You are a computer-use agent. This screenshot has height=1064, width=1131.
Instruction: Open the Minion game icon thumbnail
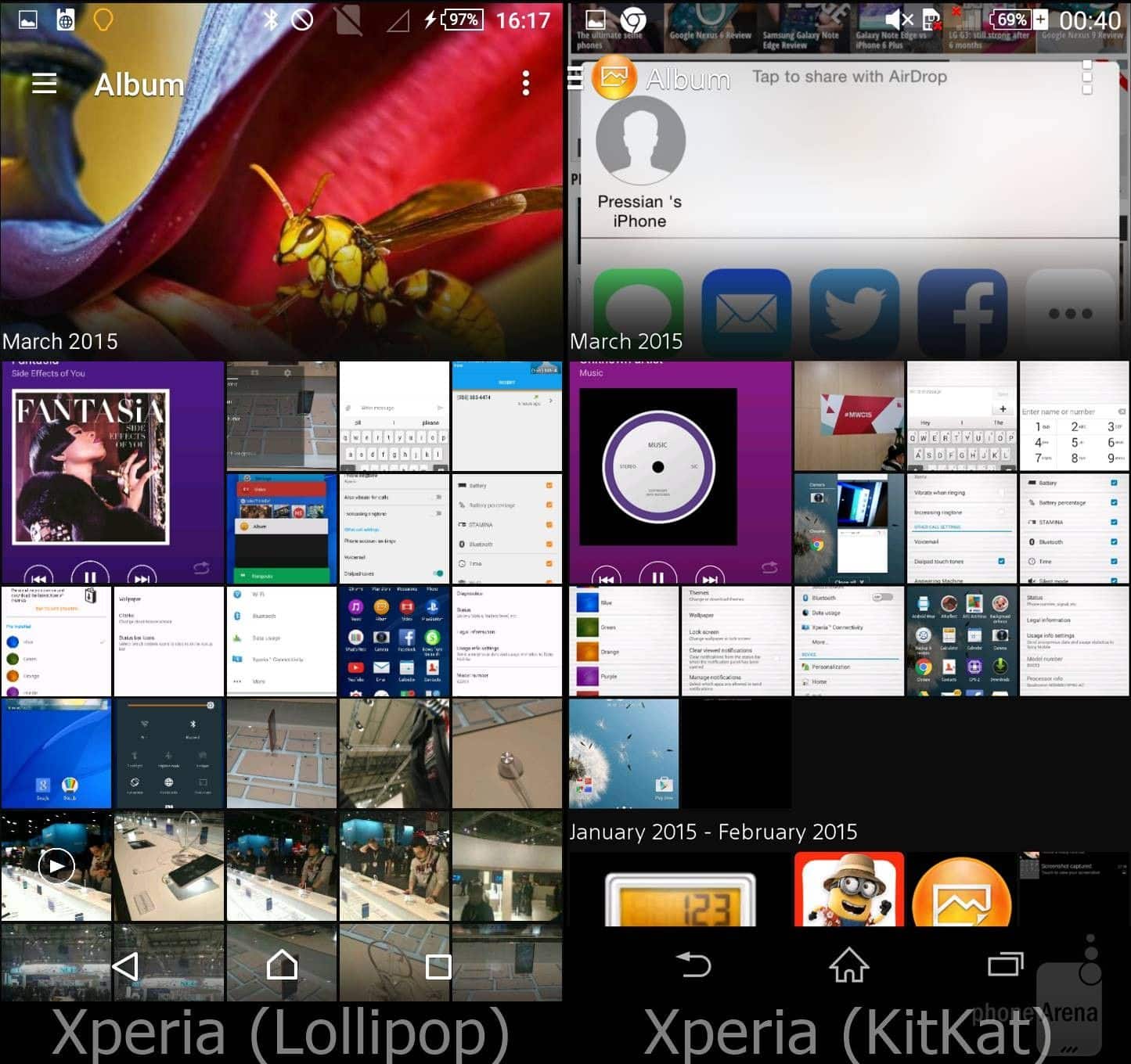tap(849, 890)
